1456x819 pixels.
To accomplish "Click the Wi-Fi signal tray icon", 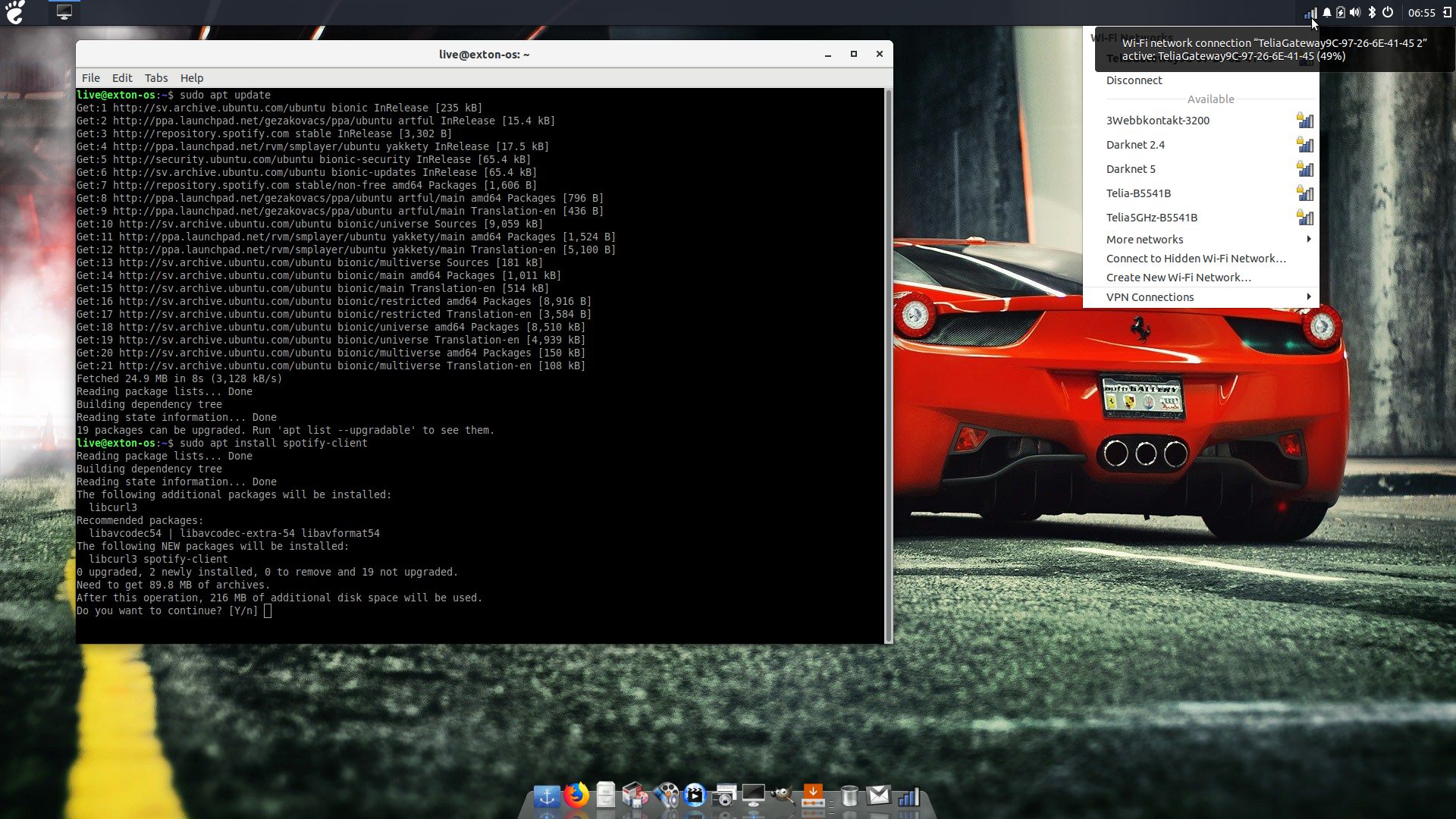I will pyautogui.click(x=1310, y=12).
